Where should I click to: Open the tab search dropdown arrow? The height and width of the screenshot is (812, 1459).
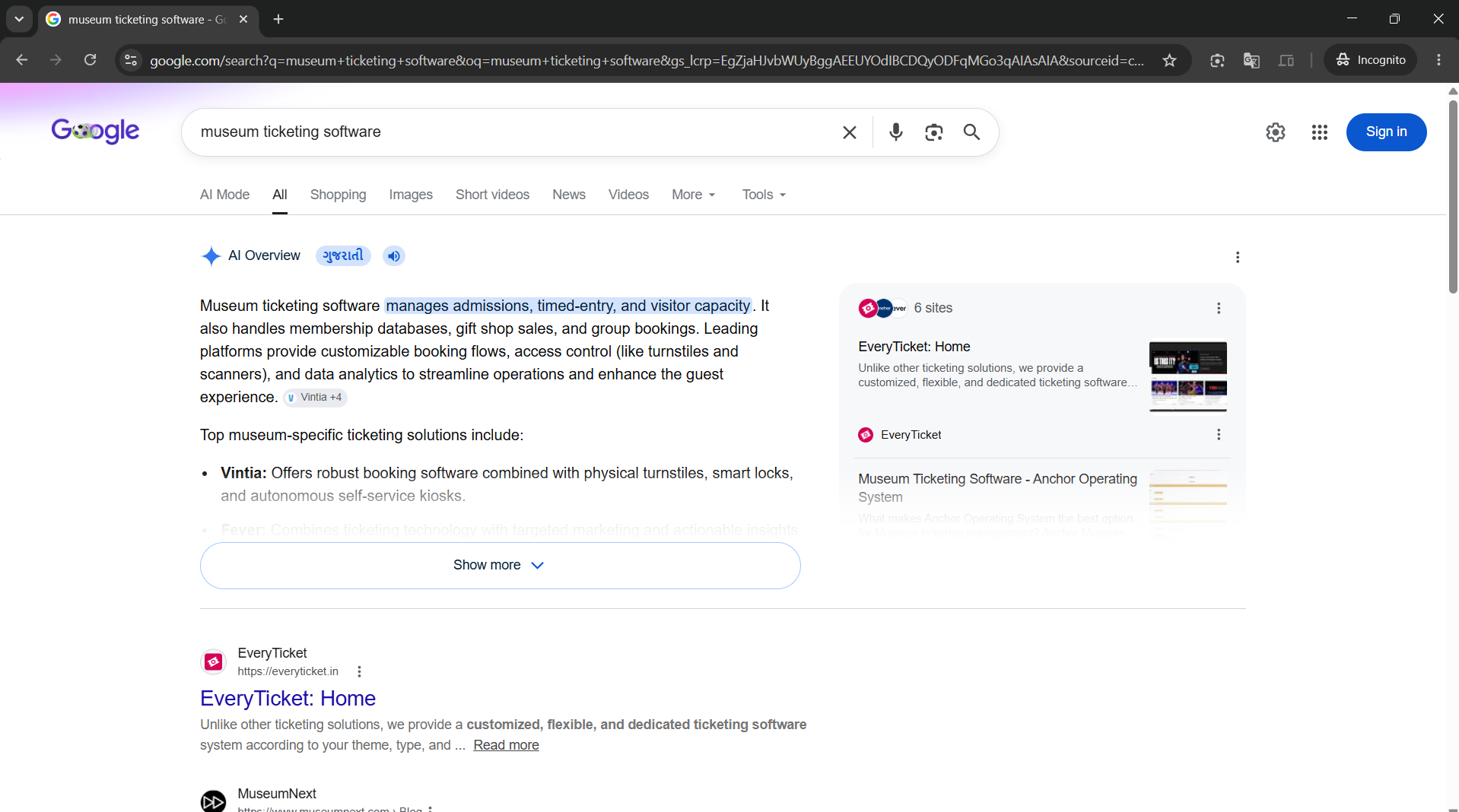point(19,19)
